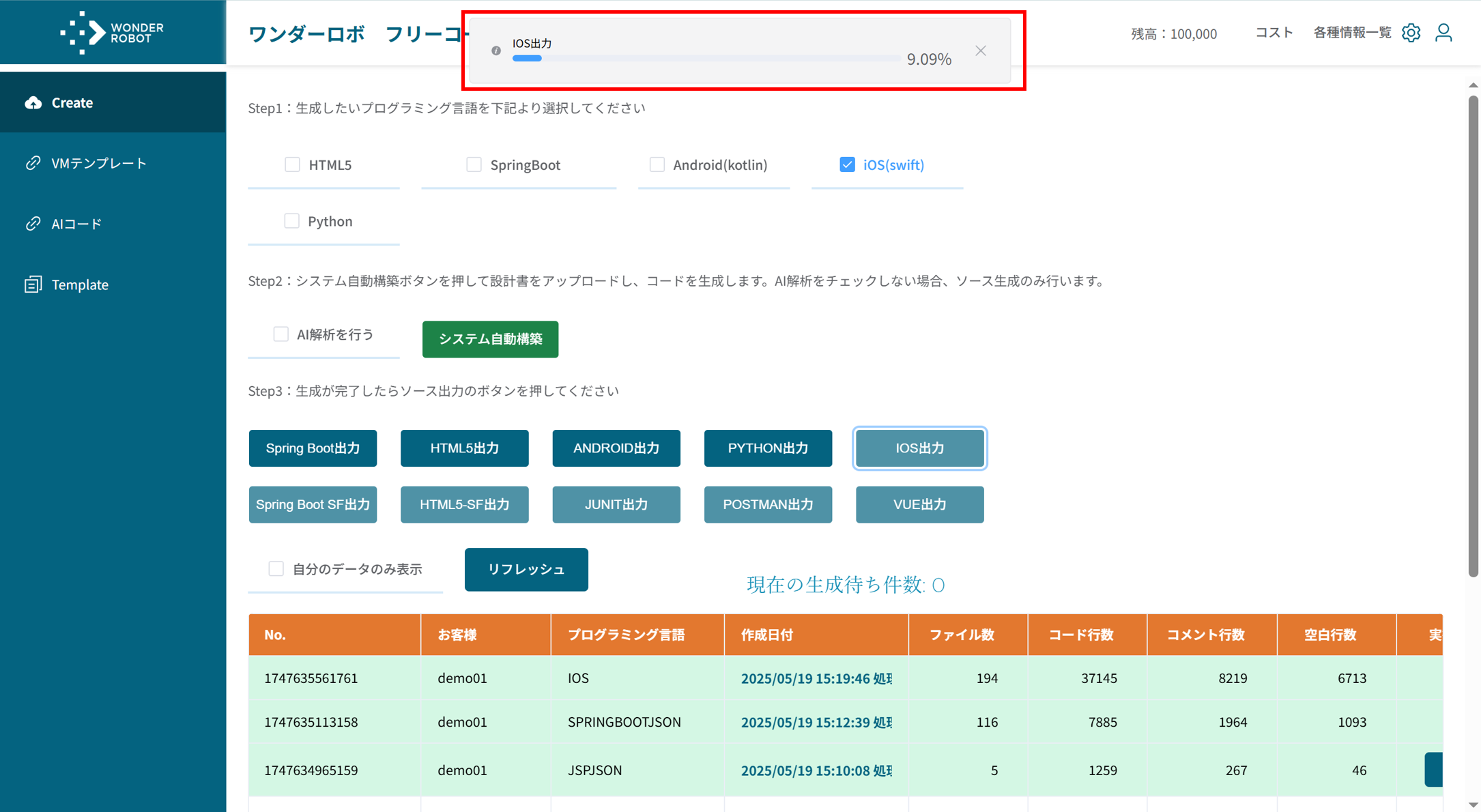Check the Android(kotlin) checkbox
Viewport: 1481px width, 812px height.
point(657,164)
